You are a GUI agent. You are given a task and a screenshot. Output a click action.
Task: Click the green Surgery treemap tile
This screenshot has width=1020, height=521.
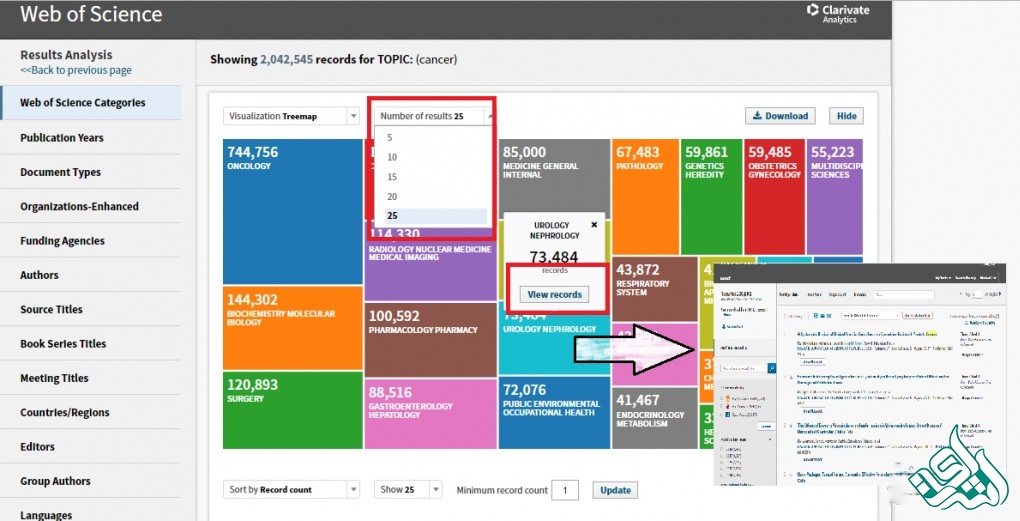[292, 410]
